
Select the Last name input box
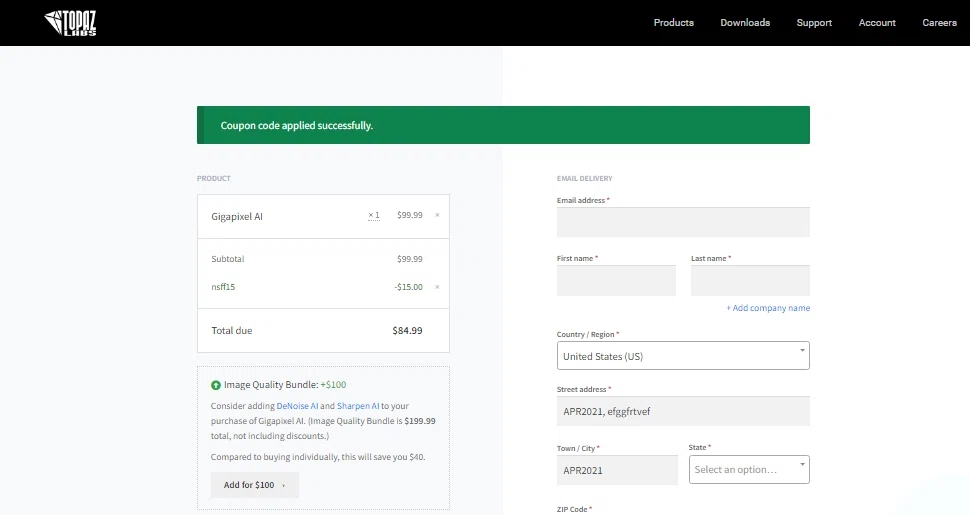pos(750,281)
